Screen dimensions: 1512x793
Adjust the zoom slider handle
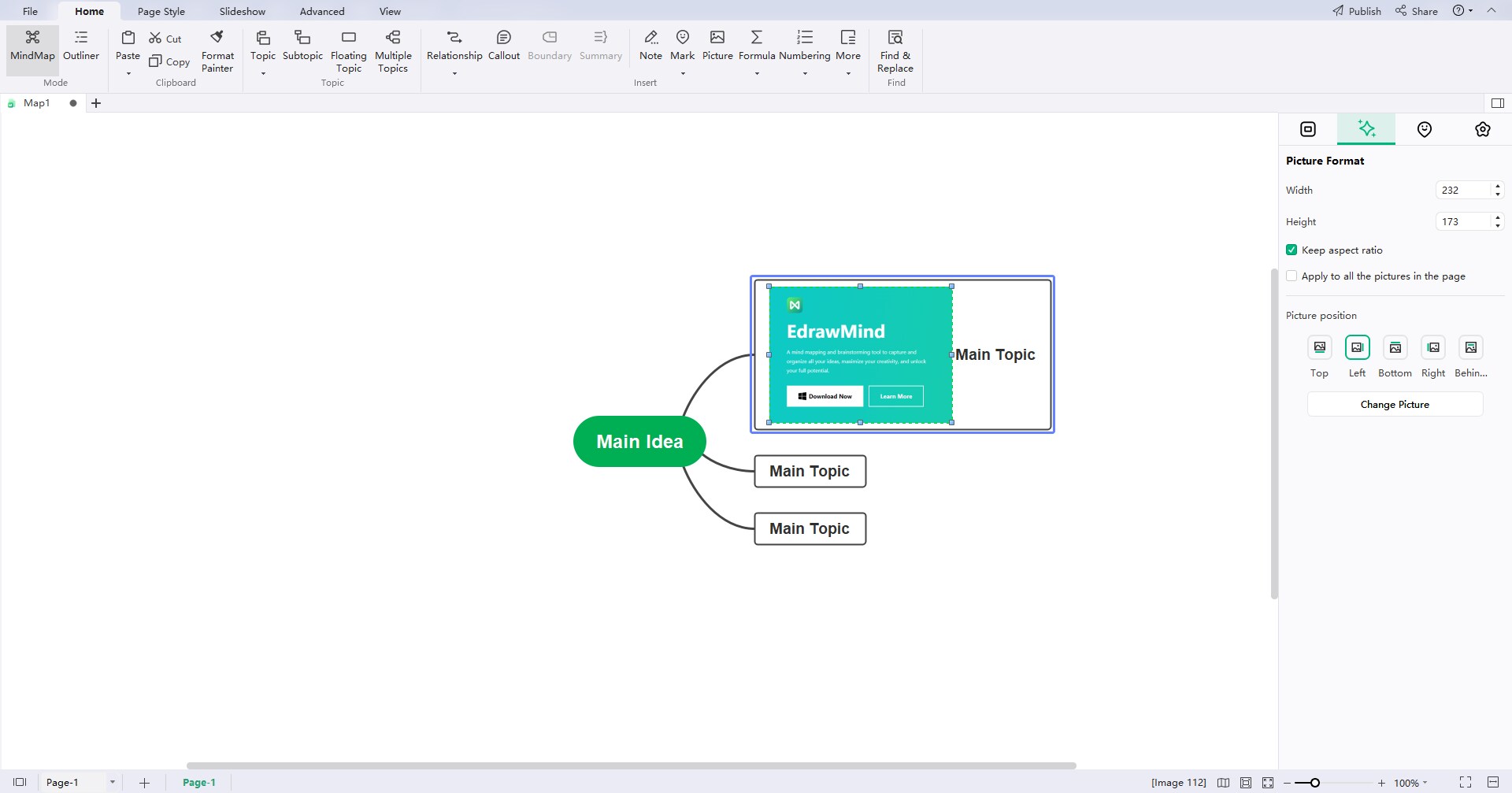1314,783
